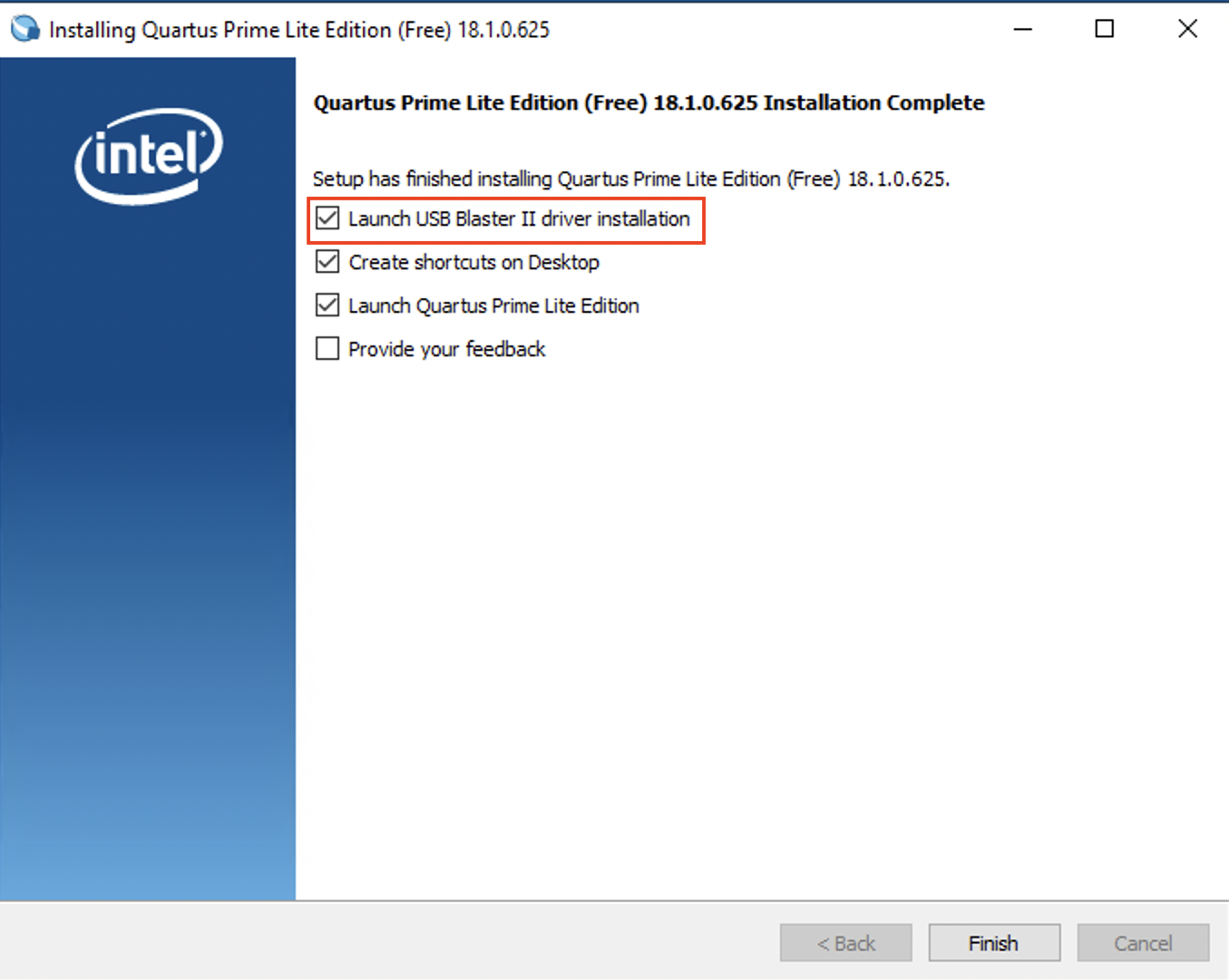Click the 'Launch Quartus Prime Lite Edition' label text
Screen dimensions: 1229x980
click(x=493, y=306)
